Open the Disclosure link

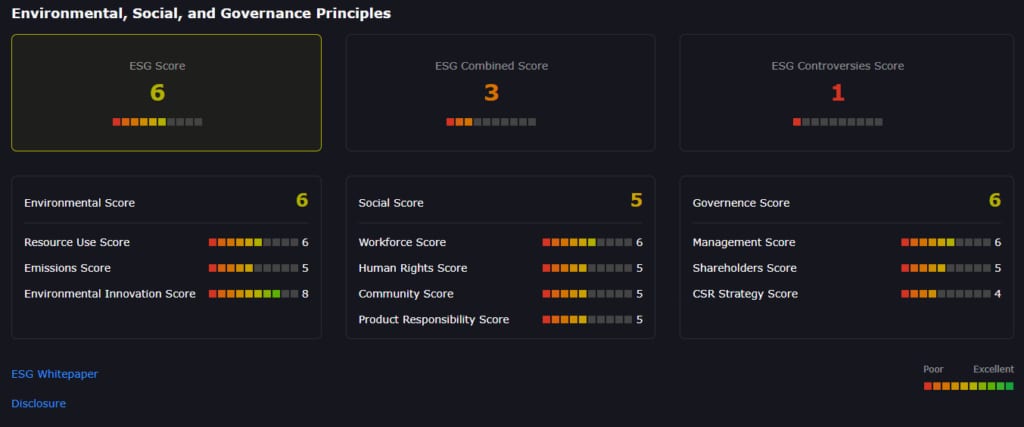(x=39, y=403)
